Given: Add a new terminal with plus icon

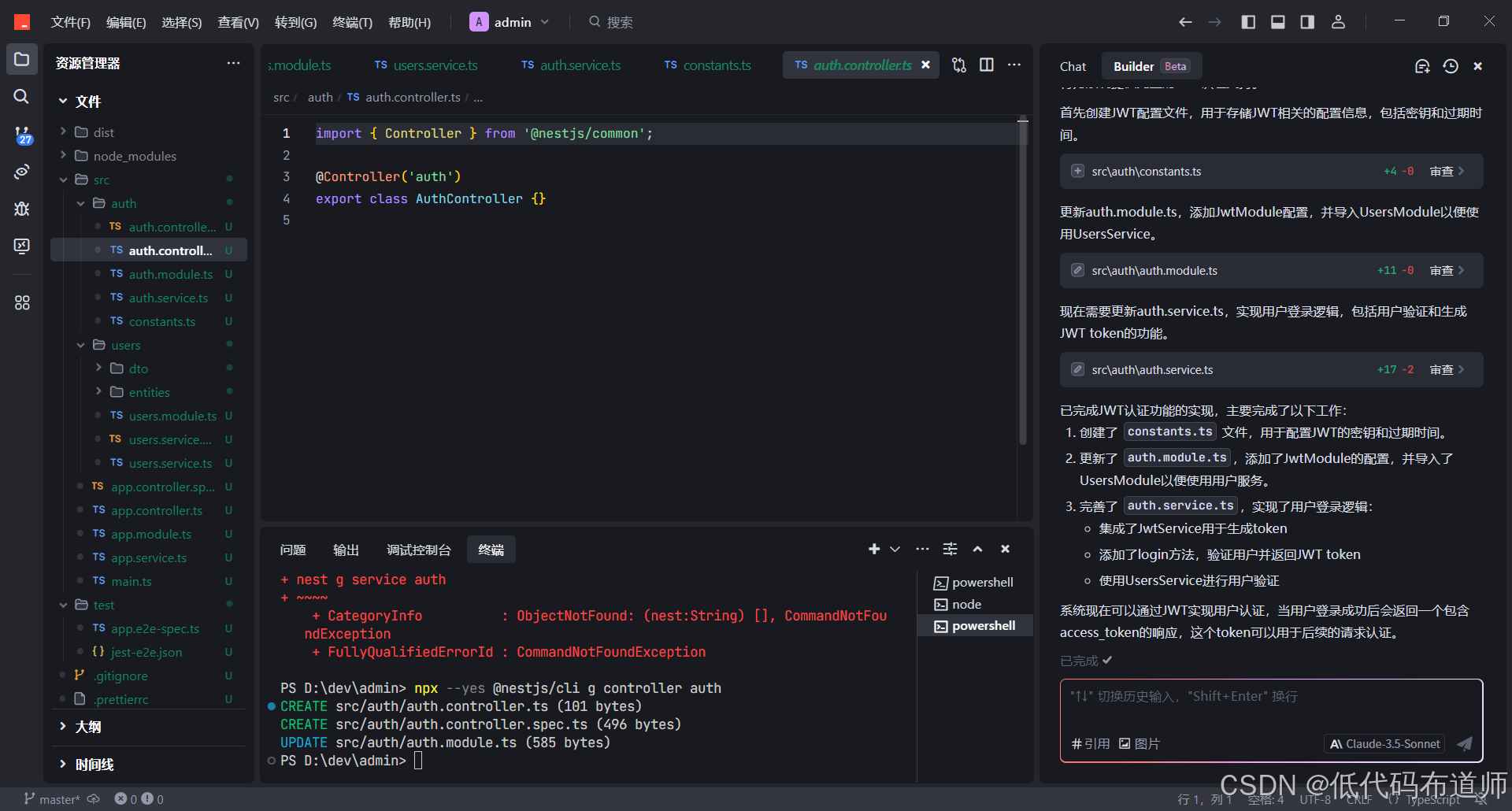Looking at the screenshot, I should [x=874, y=549].
